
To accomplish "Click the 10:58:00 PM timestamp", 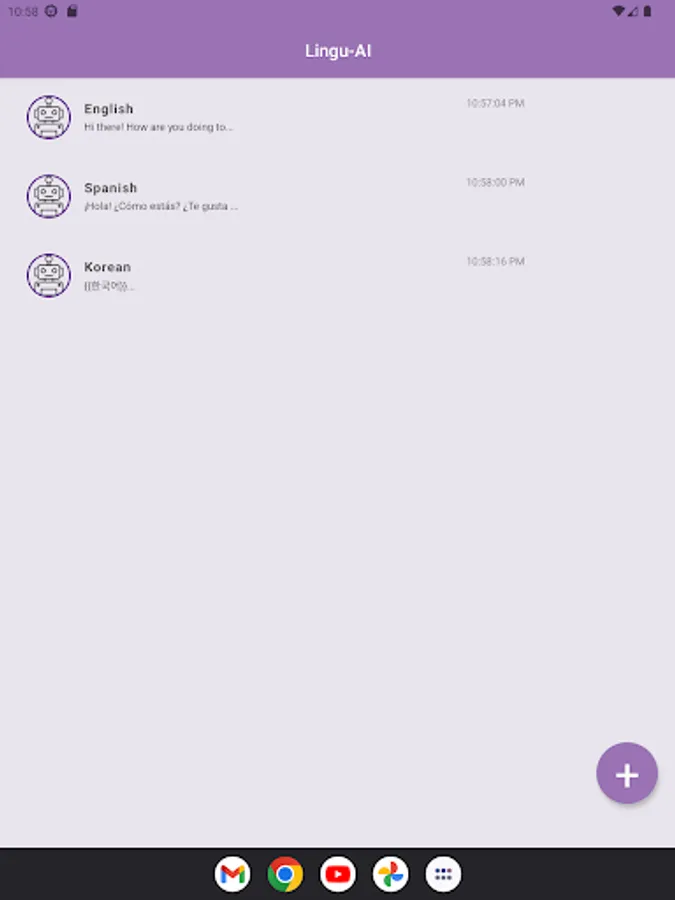I will click(x=495, y=183).
